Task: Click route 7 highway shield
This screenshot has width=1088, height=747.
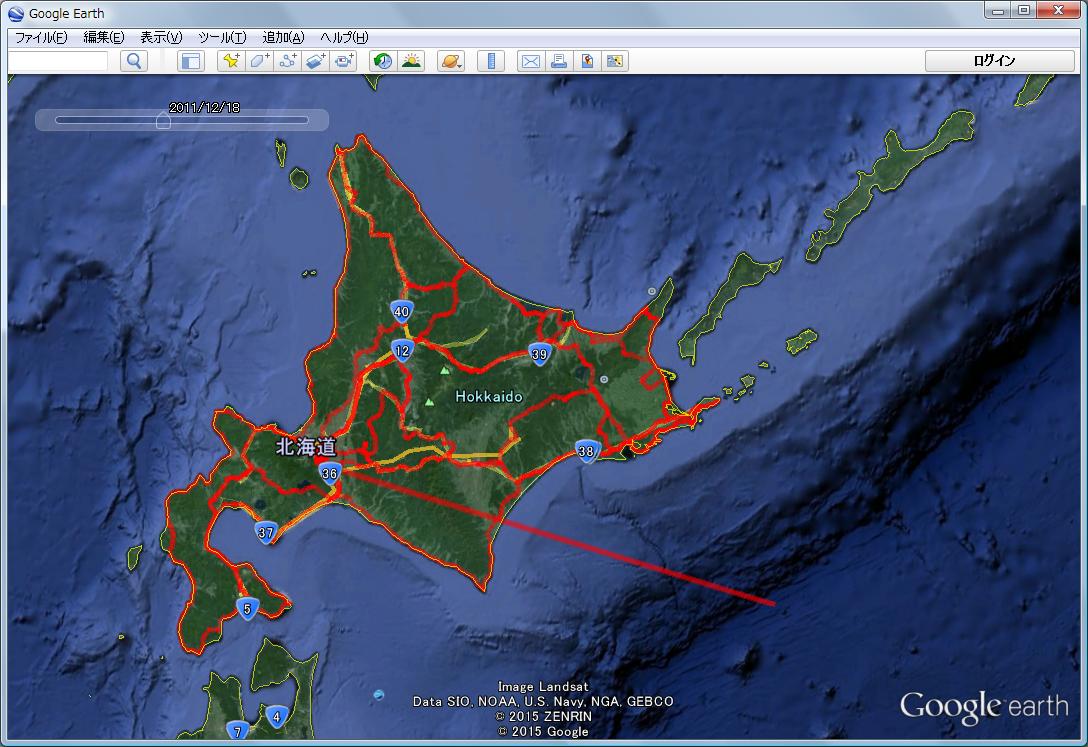Action: tap(237, 730)
